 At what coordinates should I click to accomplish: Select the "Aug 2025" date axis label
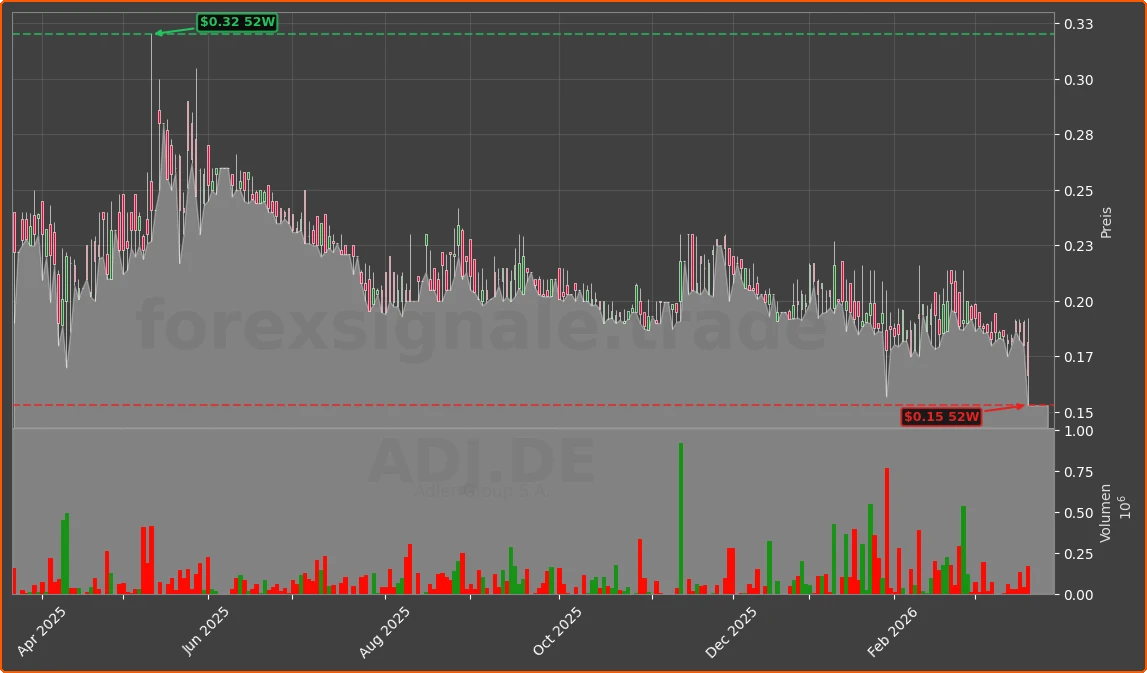point(386,631)
